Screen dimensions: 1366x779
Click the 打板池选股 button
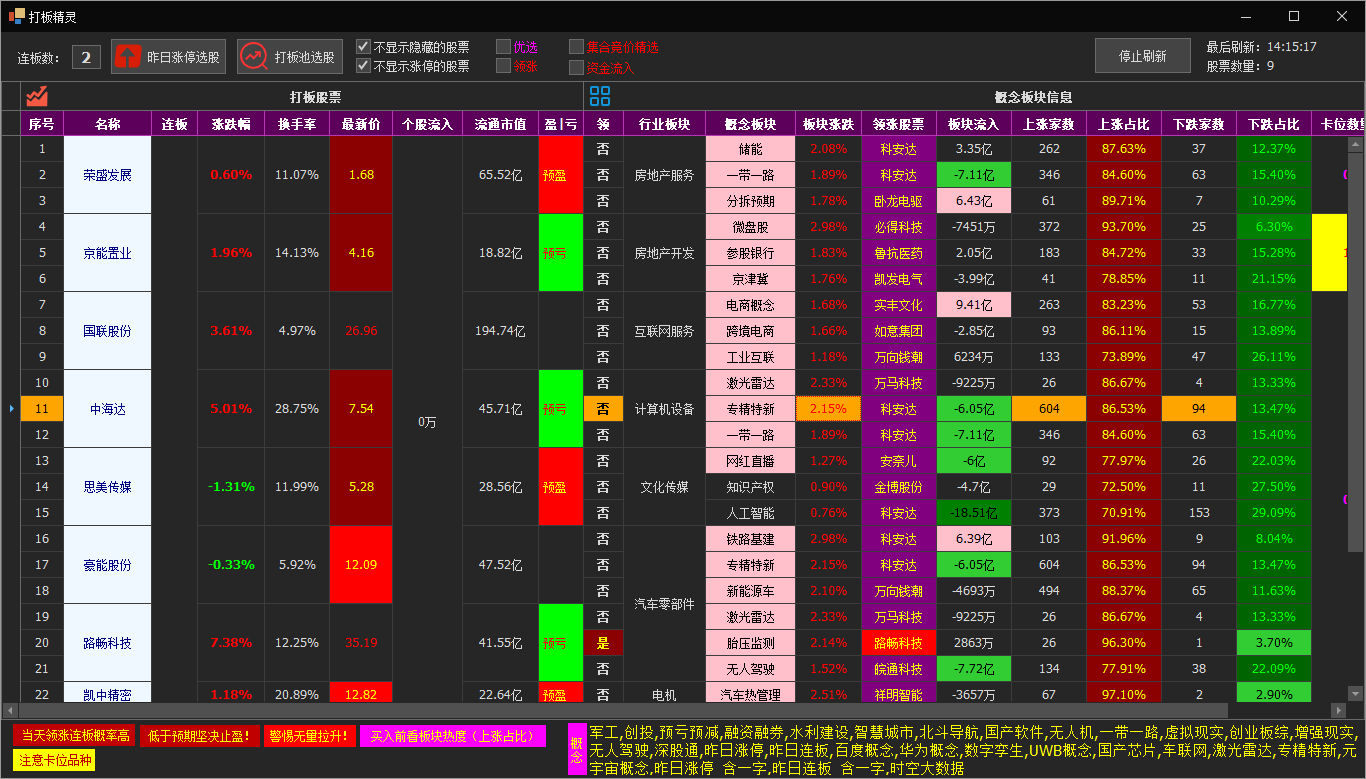point(290,57)
